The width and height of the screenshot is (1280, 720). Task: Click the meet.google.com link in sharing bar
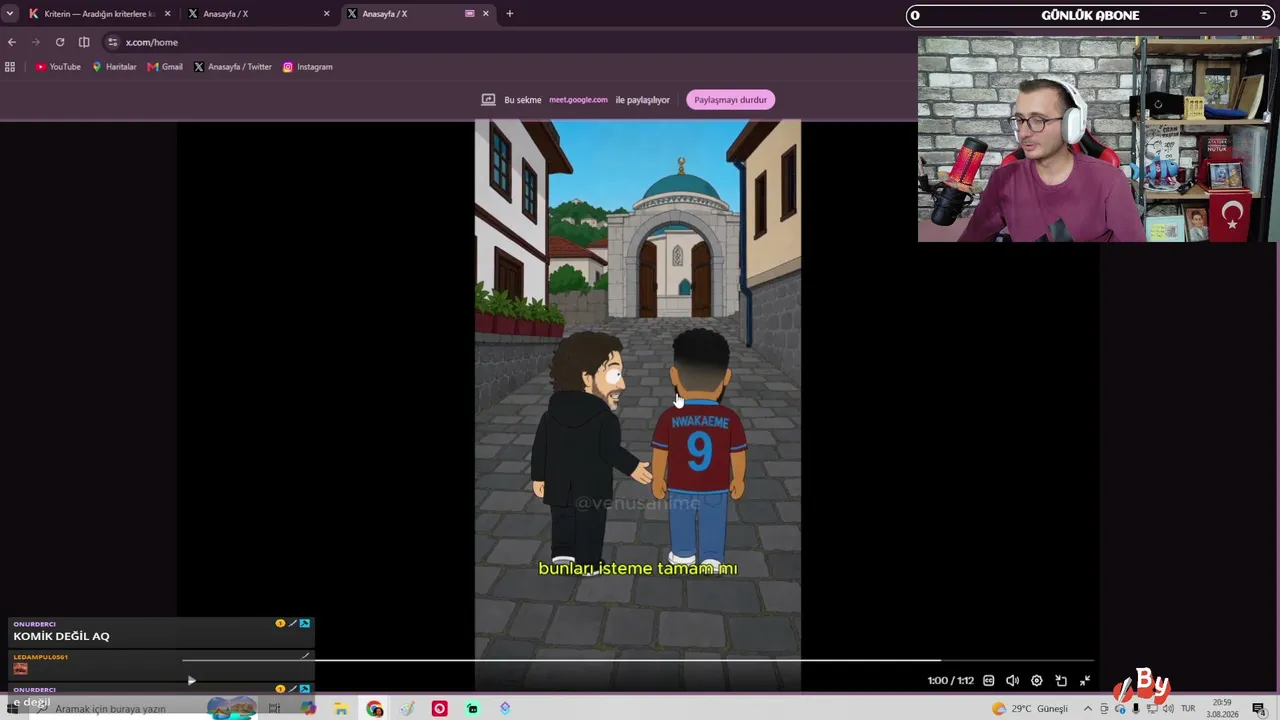coord(578,100)
